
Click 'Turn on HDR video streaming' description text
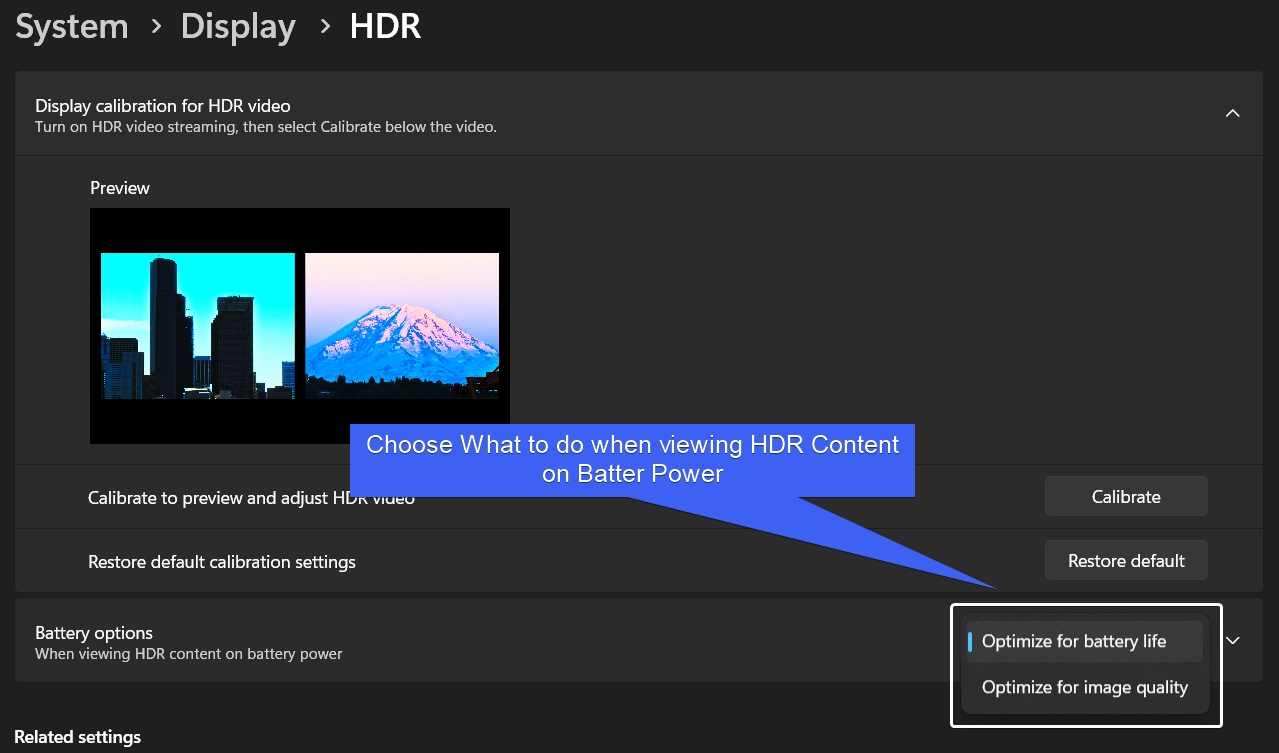tap(266, 127)
